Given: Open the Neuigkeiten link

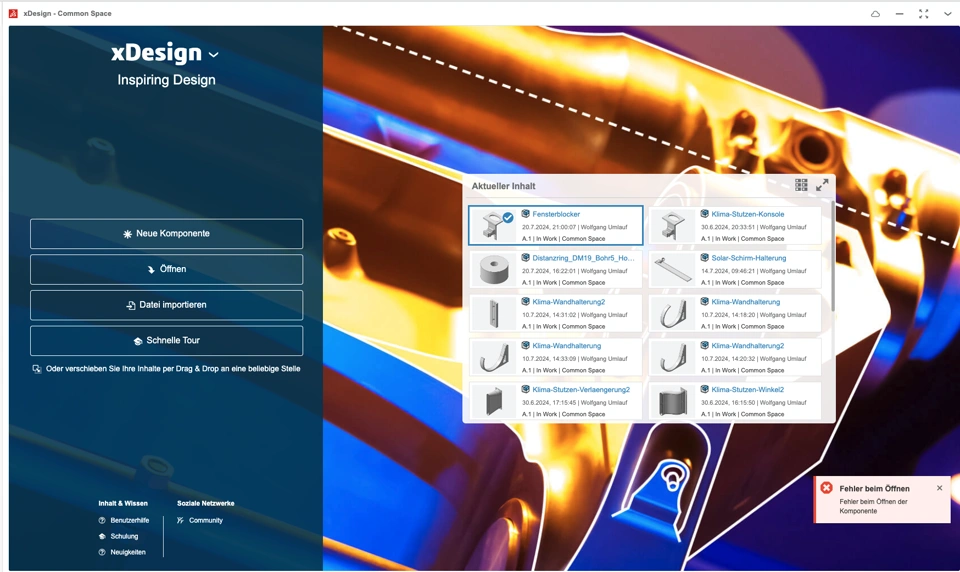Looking at the screenshot, I should click(x=128, y=552).
